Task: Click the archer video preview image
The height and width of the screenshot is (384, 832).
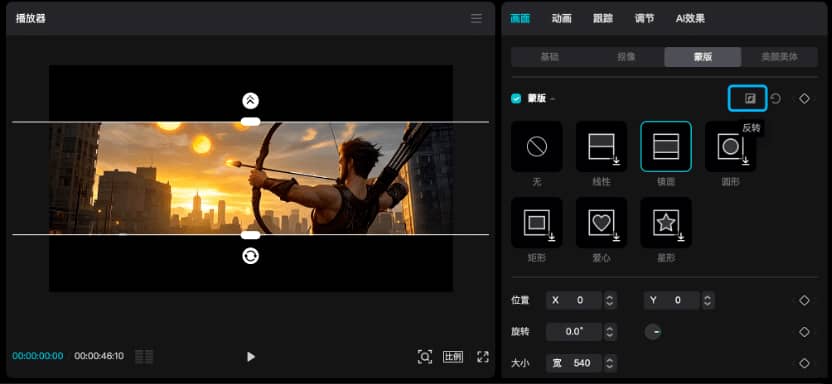Action: pos(251,178)
